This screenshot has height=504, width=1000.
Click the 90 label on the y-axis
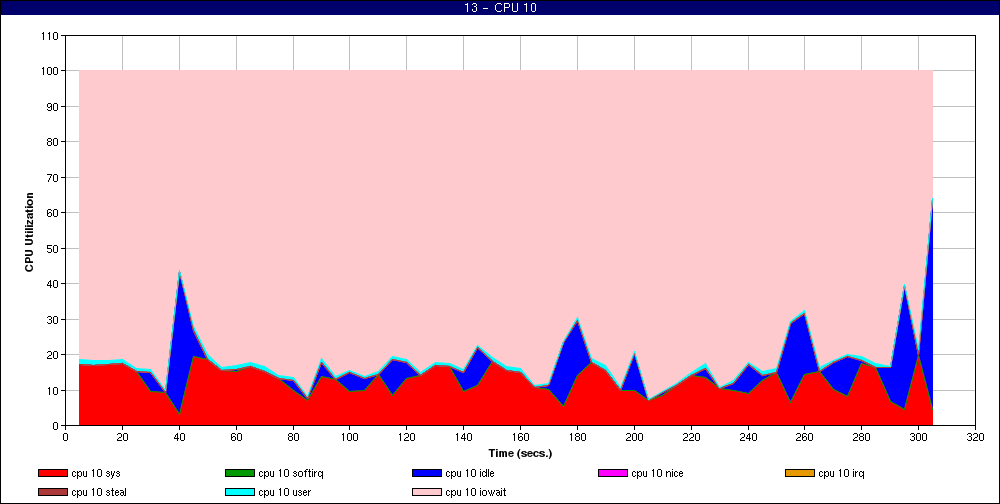tap(54, 107)
